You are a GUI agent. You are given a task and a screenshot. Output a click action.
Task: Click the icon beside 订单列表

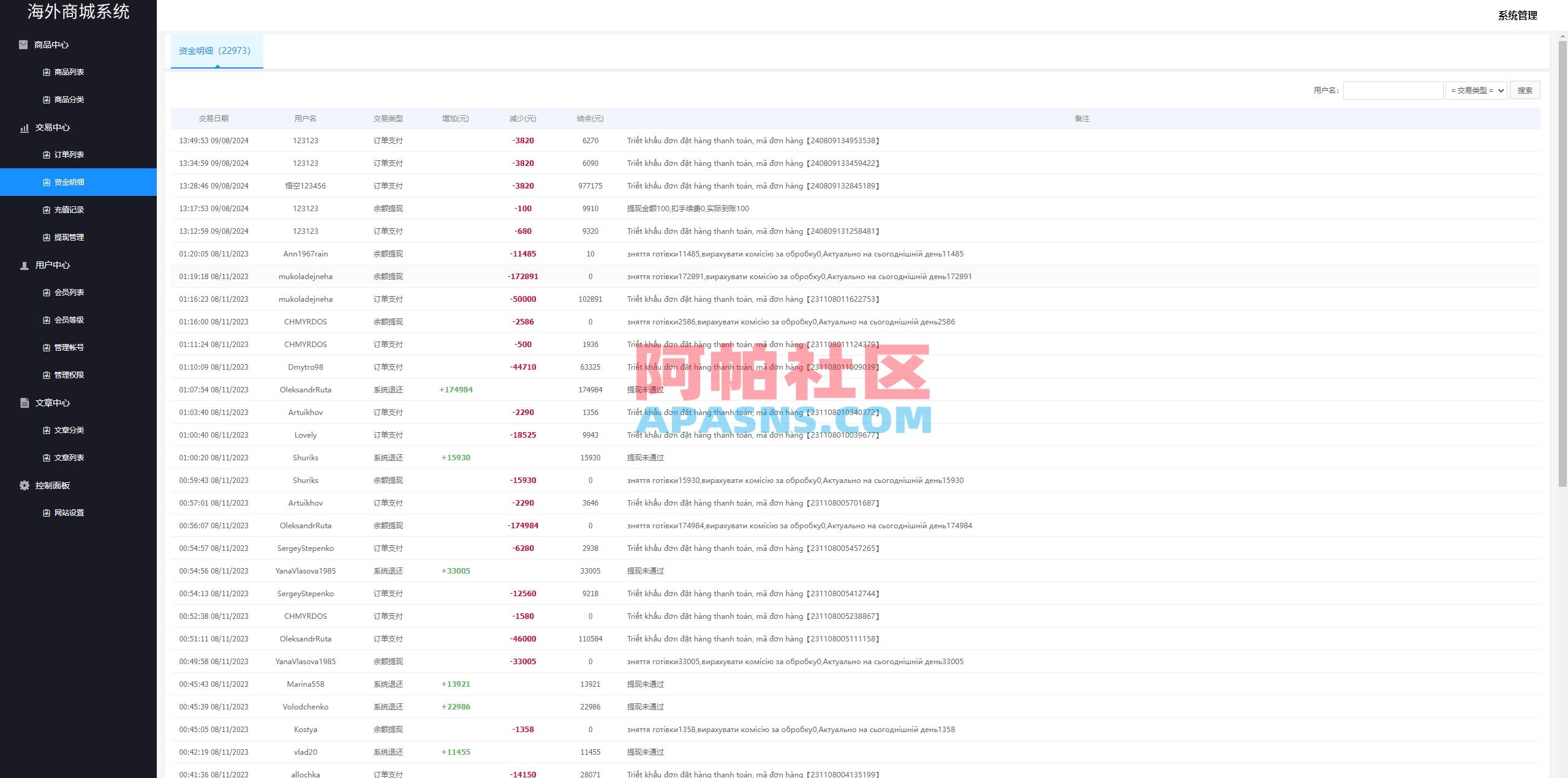pos(46,154)
